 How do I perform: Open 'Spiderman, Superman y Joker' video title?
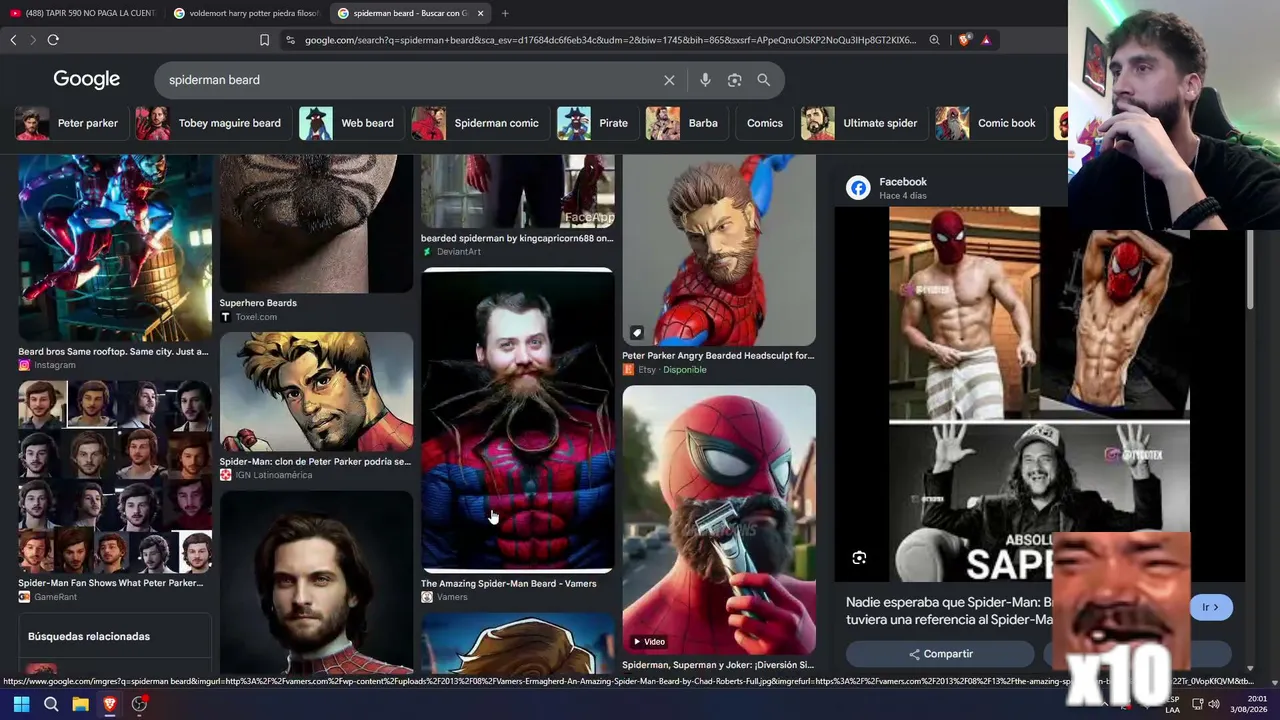(x=718, y=665)
